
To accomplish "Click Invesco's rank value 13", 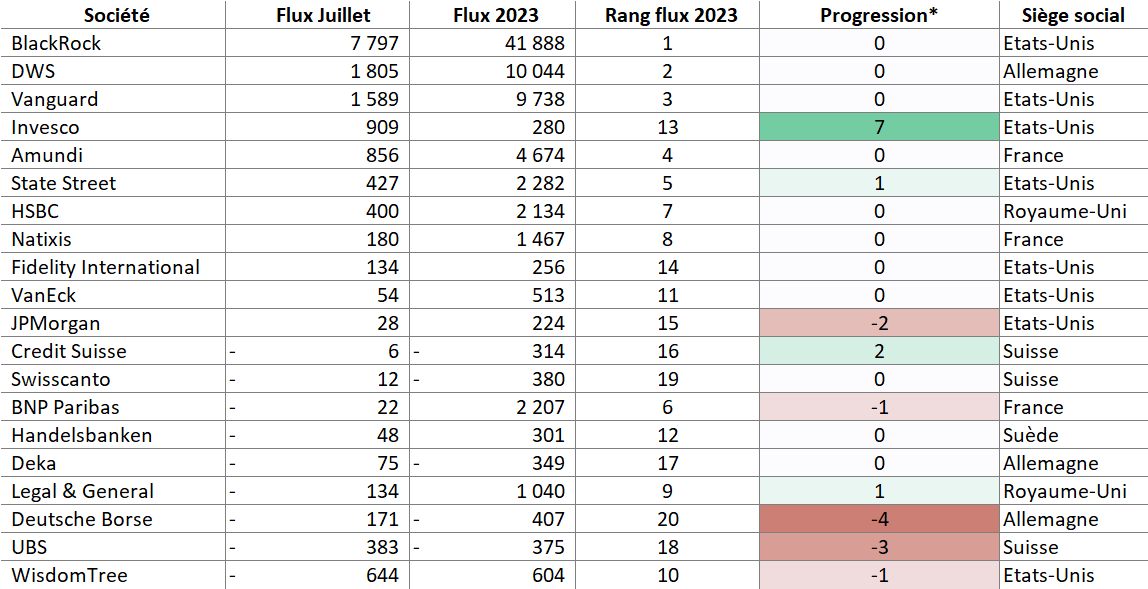I will coord(668,127).
